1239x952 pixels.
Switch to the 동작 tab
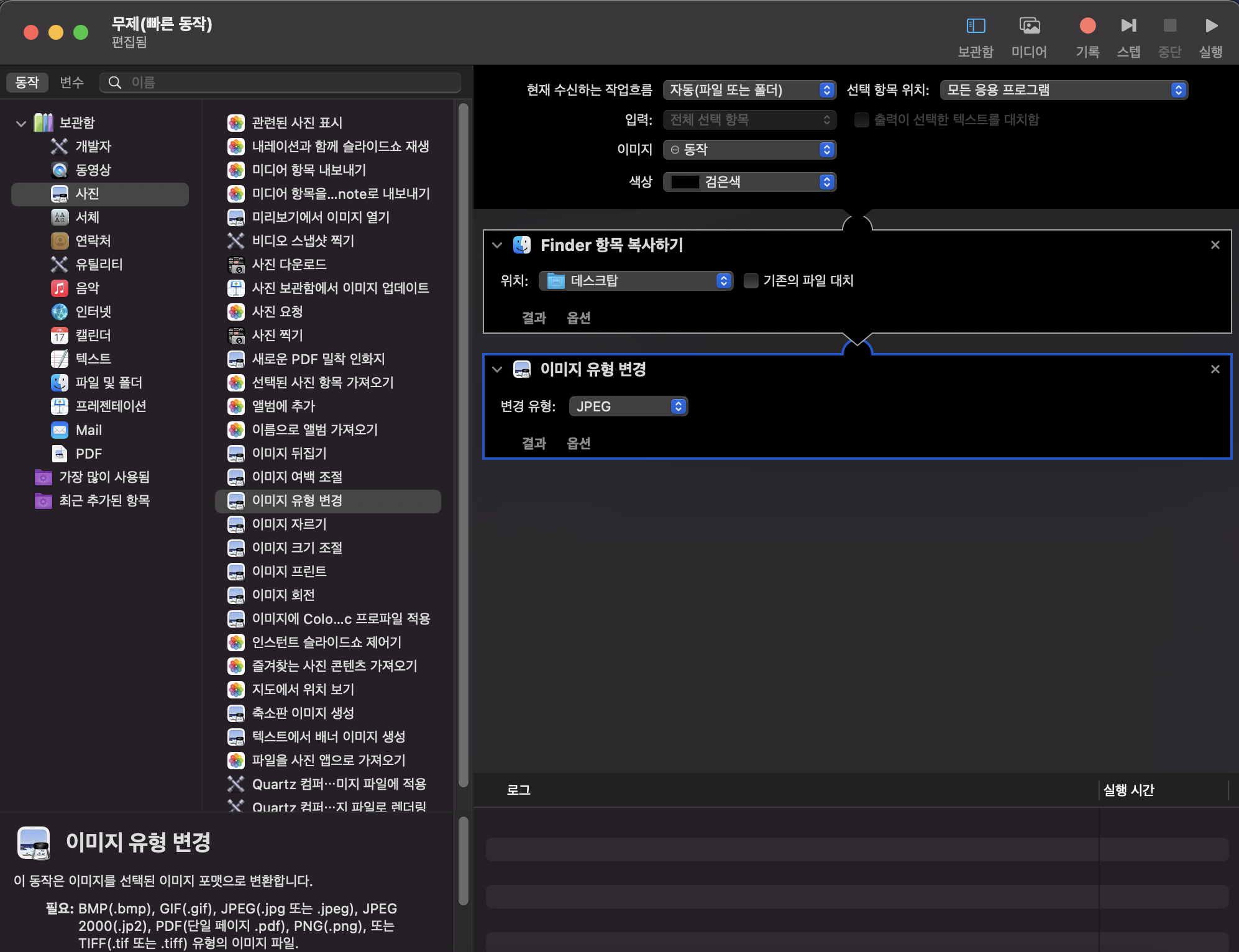(27, 83)
